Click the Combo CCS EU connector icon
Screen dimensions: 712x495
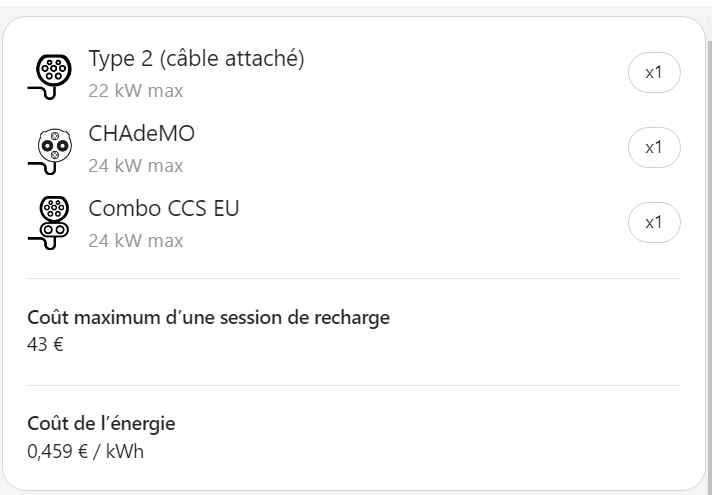pos(49,223)
